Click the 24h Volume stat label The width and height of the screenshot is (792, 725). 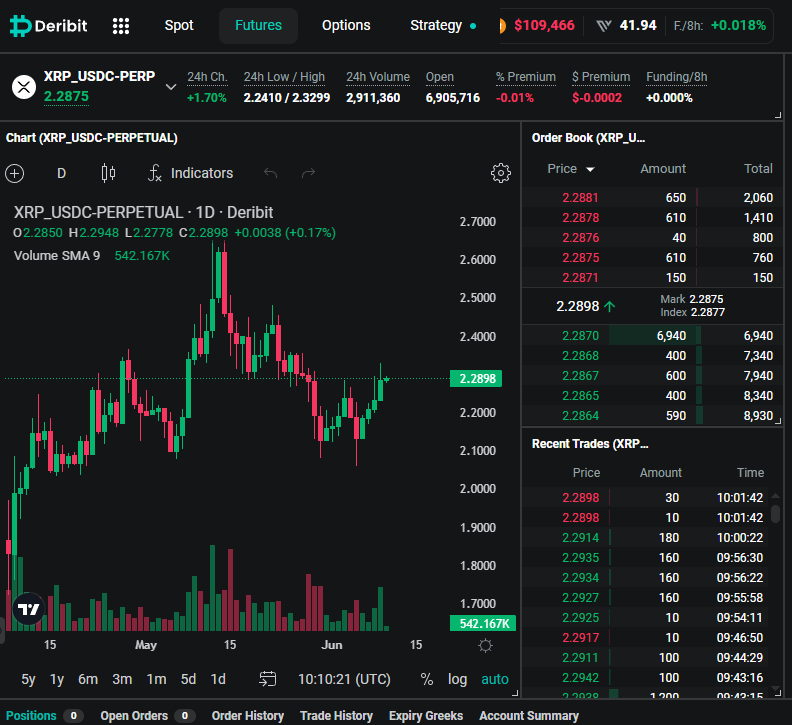tap(378, 77)
